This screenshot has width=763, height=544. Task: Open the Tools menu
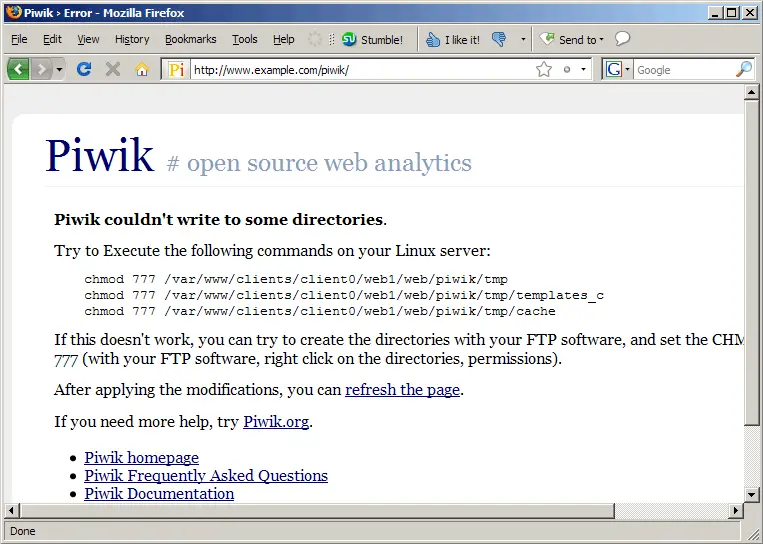click(x=244, y=39)
